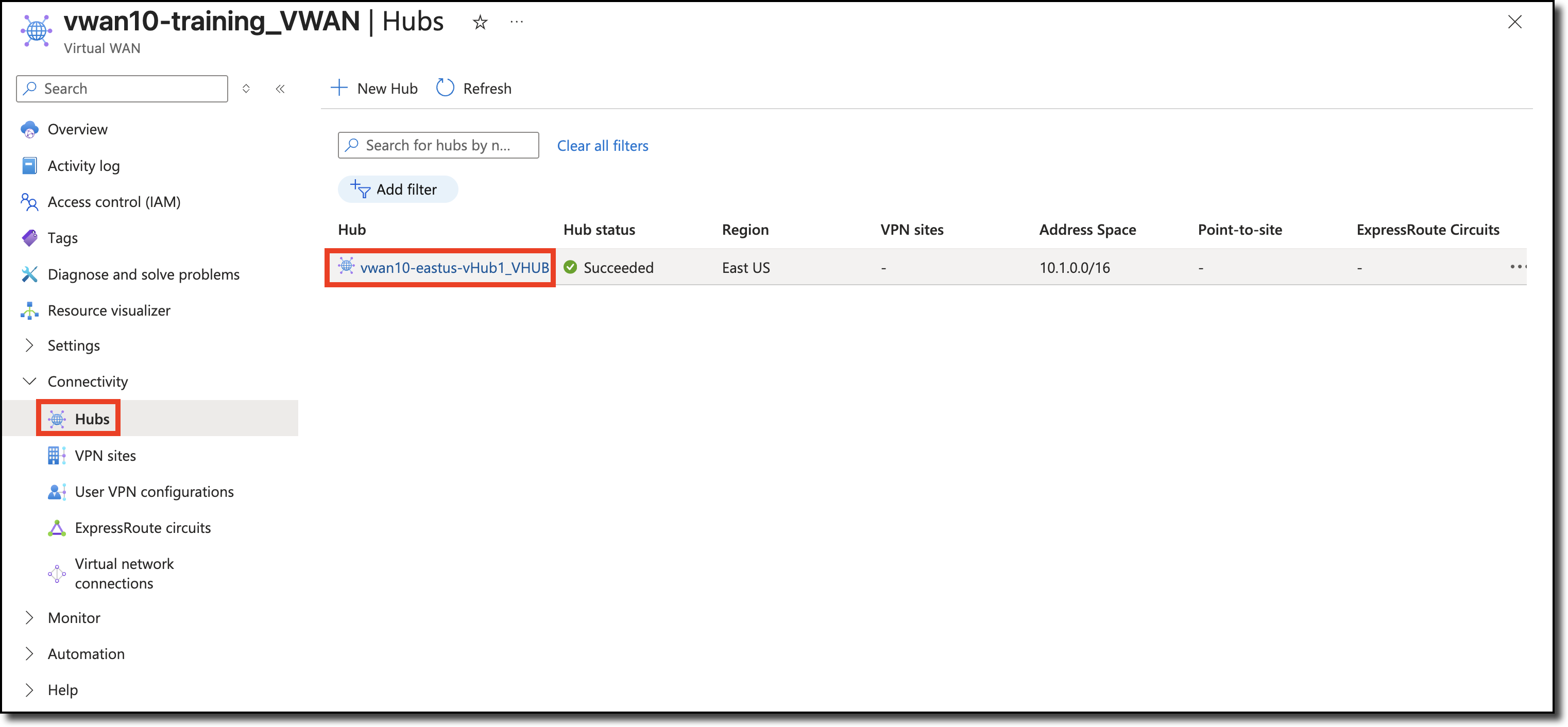The width and height of the screenshot is (1568, 727).
Task: Open the ellipsis menu beside the title
Action: (x=516, y=22)
